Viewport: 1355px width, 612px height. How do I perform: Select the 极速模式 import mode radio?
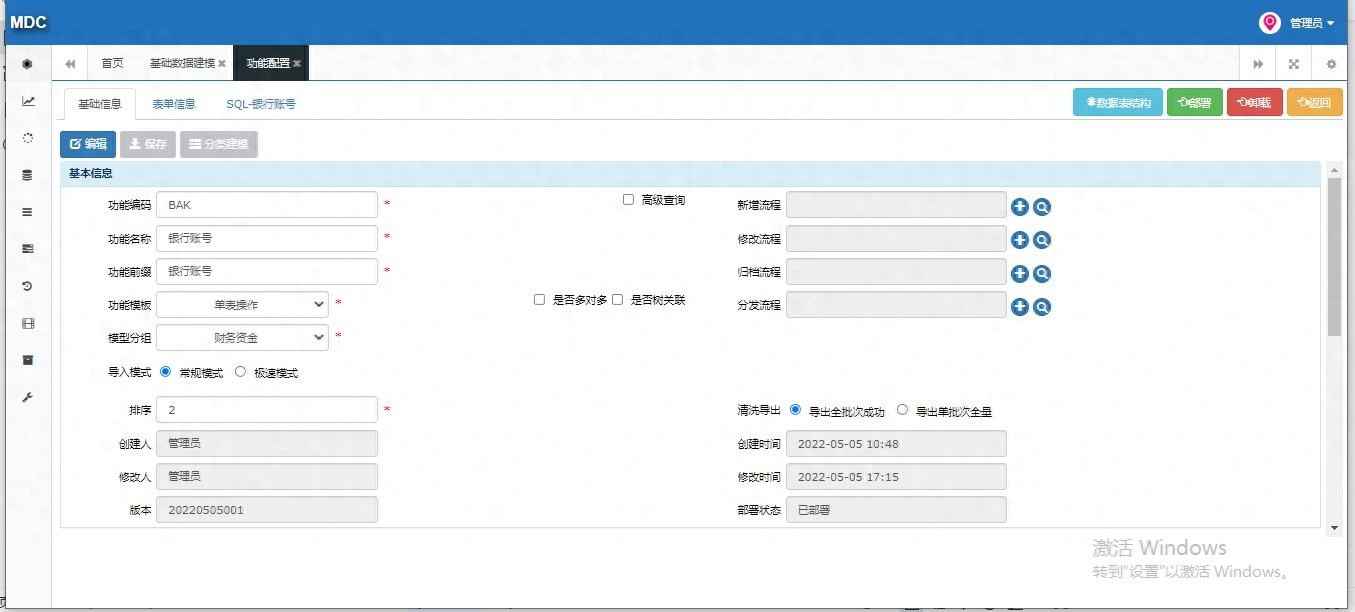[240, 372]
